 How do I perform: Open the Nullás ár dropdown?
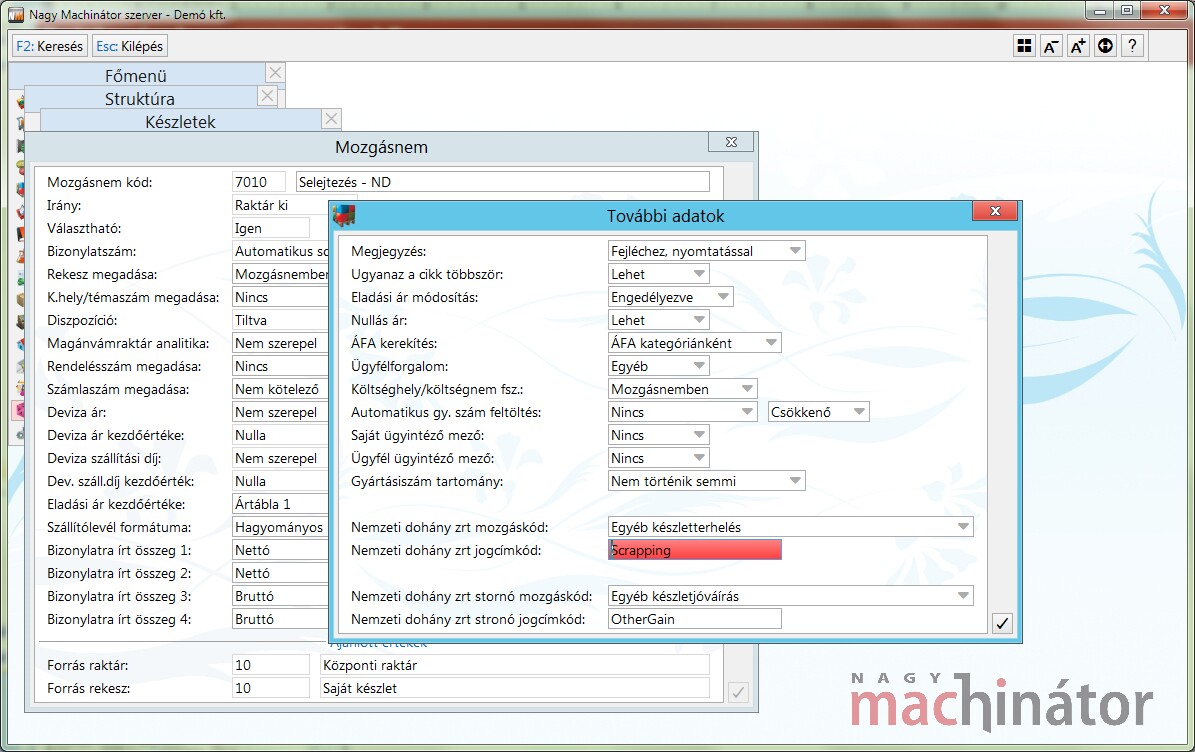pyautogui.click(x=658, y=320)
